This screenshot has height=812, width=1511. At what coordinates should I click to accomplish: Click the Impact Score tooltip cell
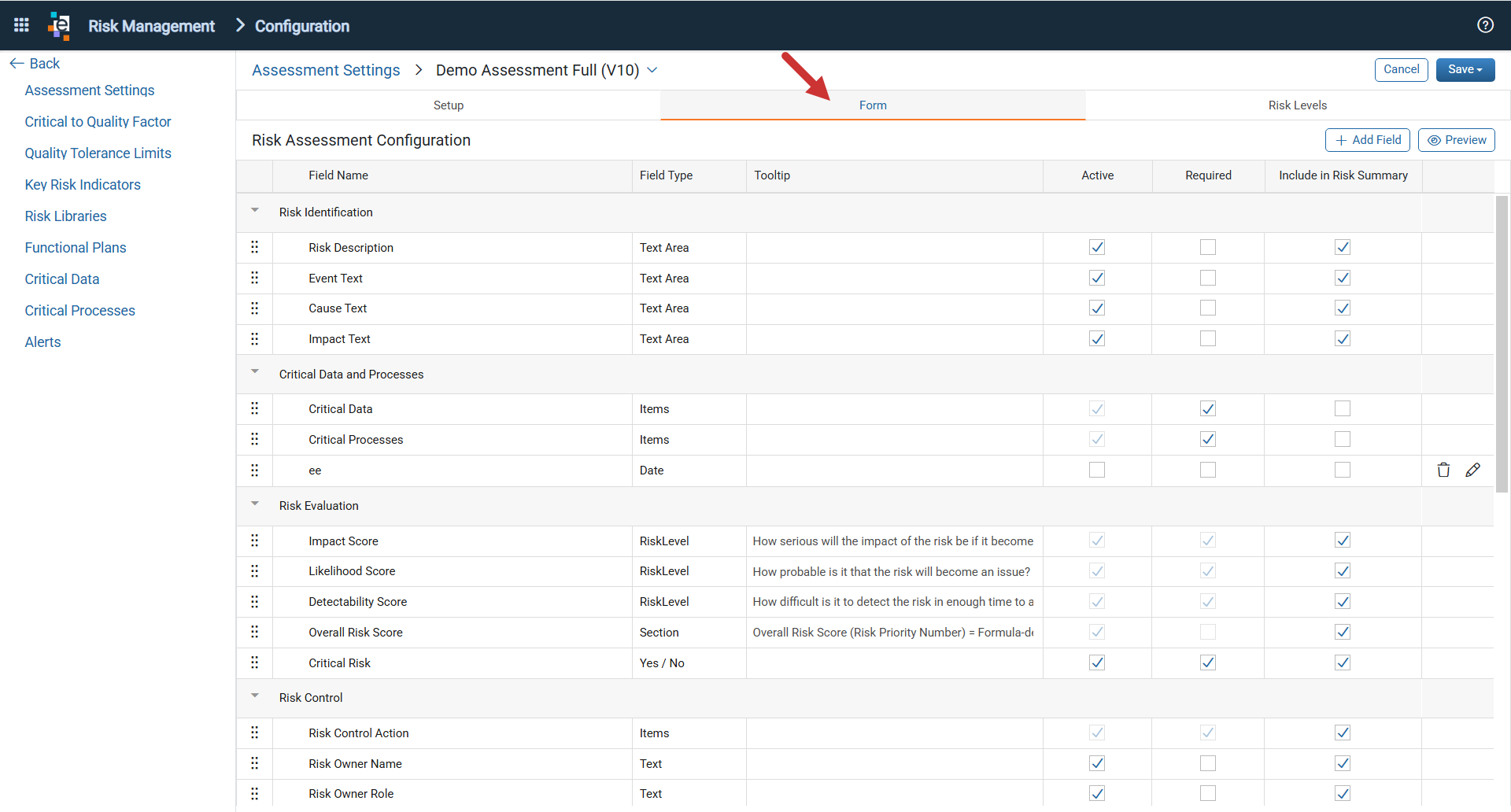point(894,541)
